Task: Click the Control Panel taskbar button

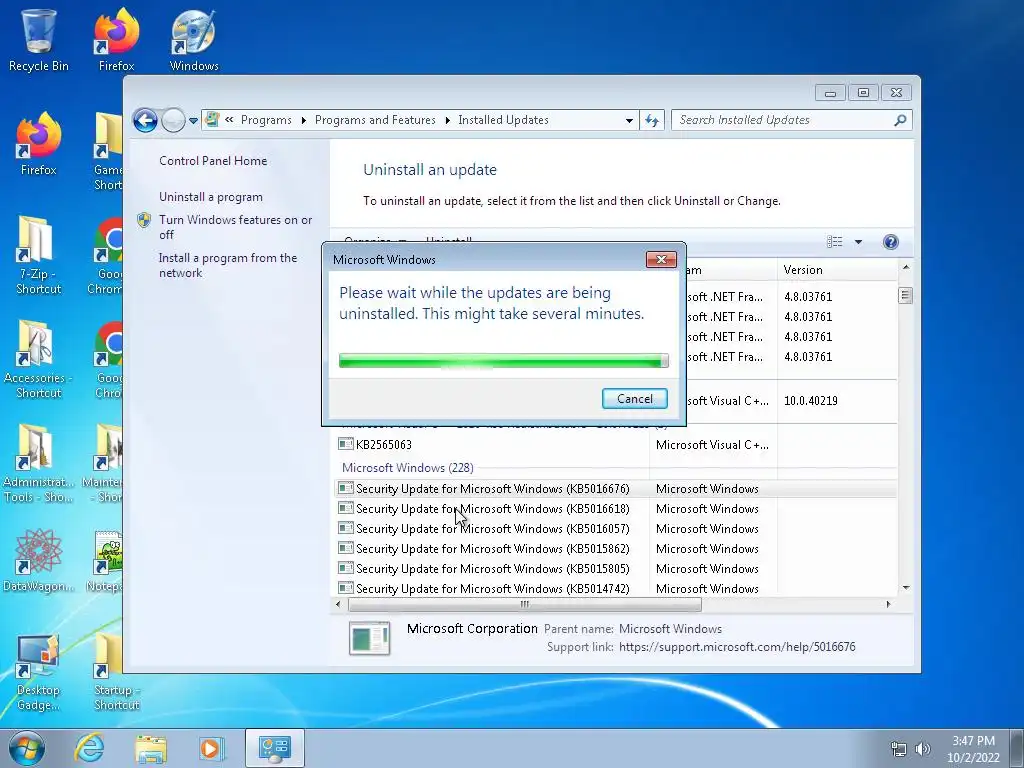Action: click(274, 748)
